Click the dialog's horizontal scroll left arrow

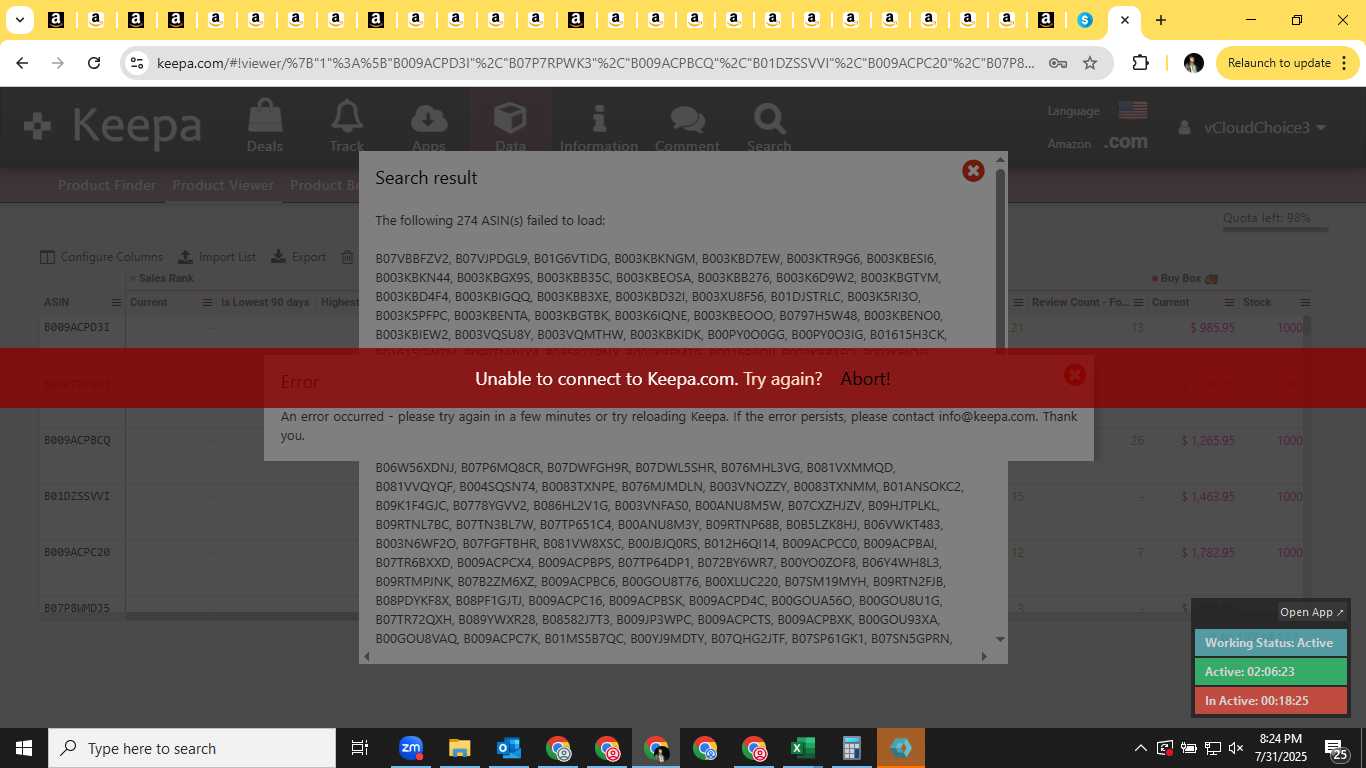(x=366, y=656)
